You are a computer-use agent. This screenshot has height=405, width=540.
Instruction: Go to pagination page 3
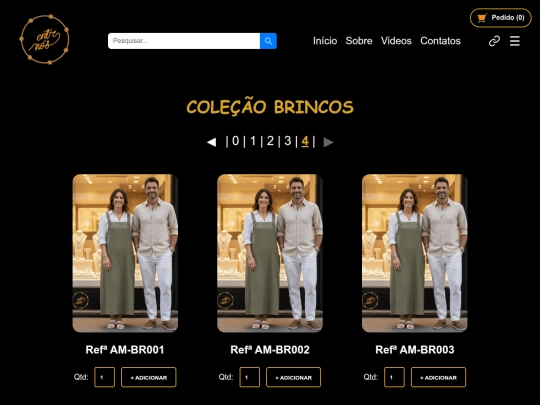pos(288,141)
